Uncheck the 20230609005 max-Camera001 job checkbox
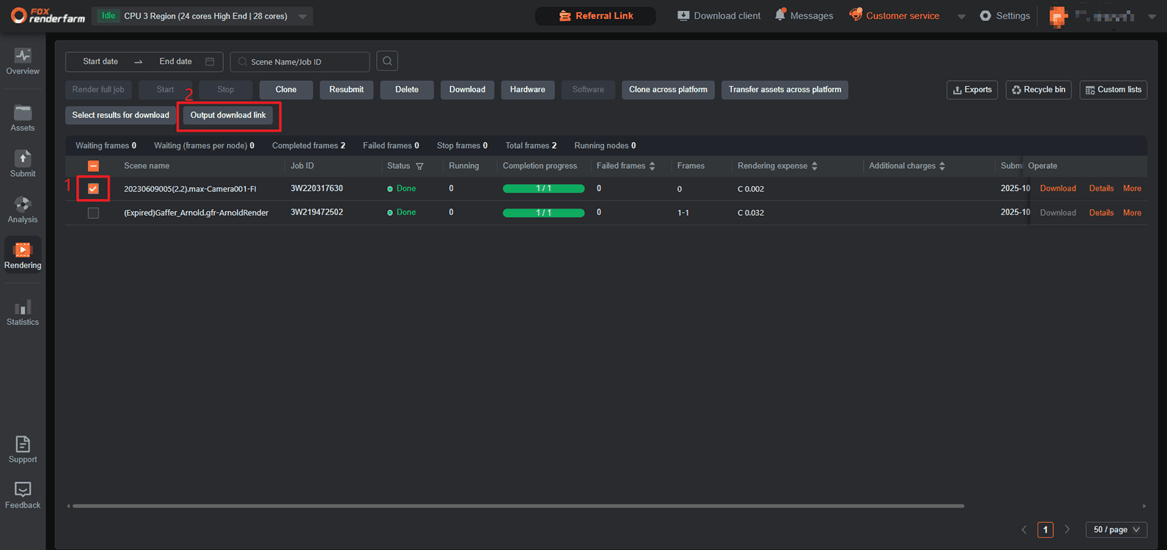 pyautogui.click(x=93, y=188)
